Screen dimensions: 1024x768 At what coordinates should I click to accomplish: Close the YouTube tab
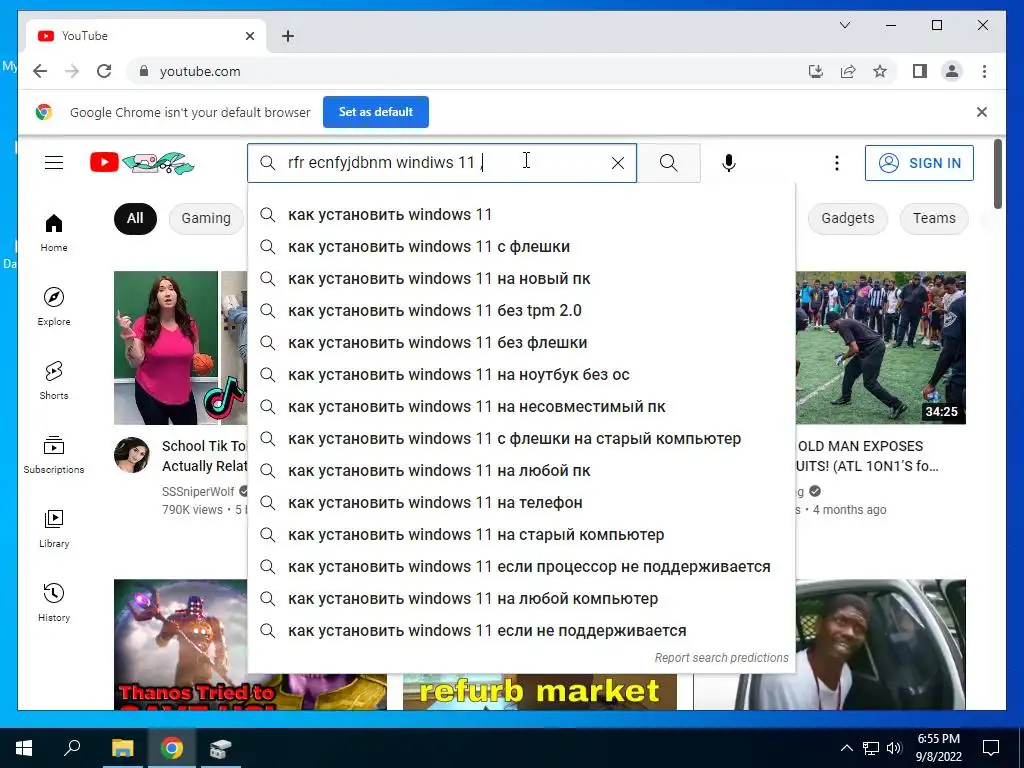coord(249,36)
